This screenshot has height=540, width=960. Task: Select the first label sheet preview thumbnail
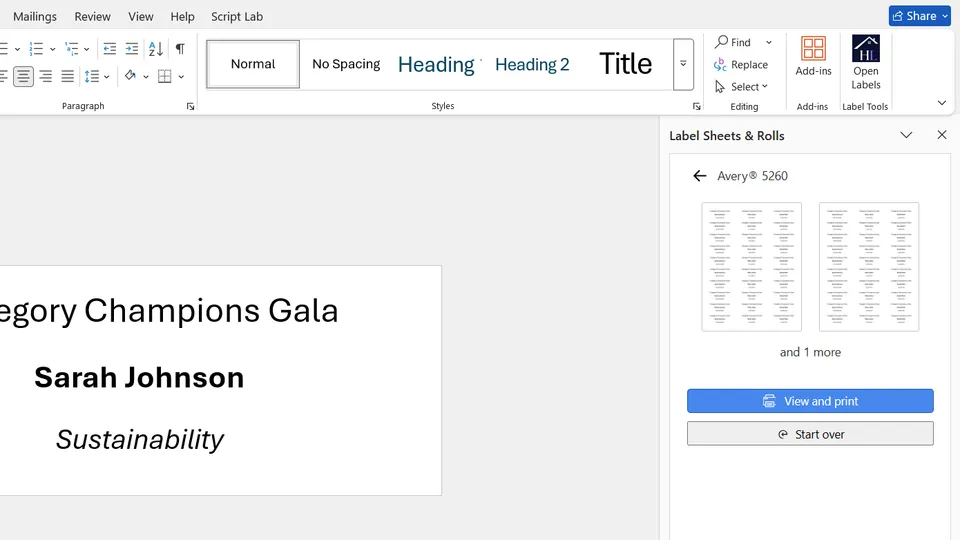click(x=751, y=267)
